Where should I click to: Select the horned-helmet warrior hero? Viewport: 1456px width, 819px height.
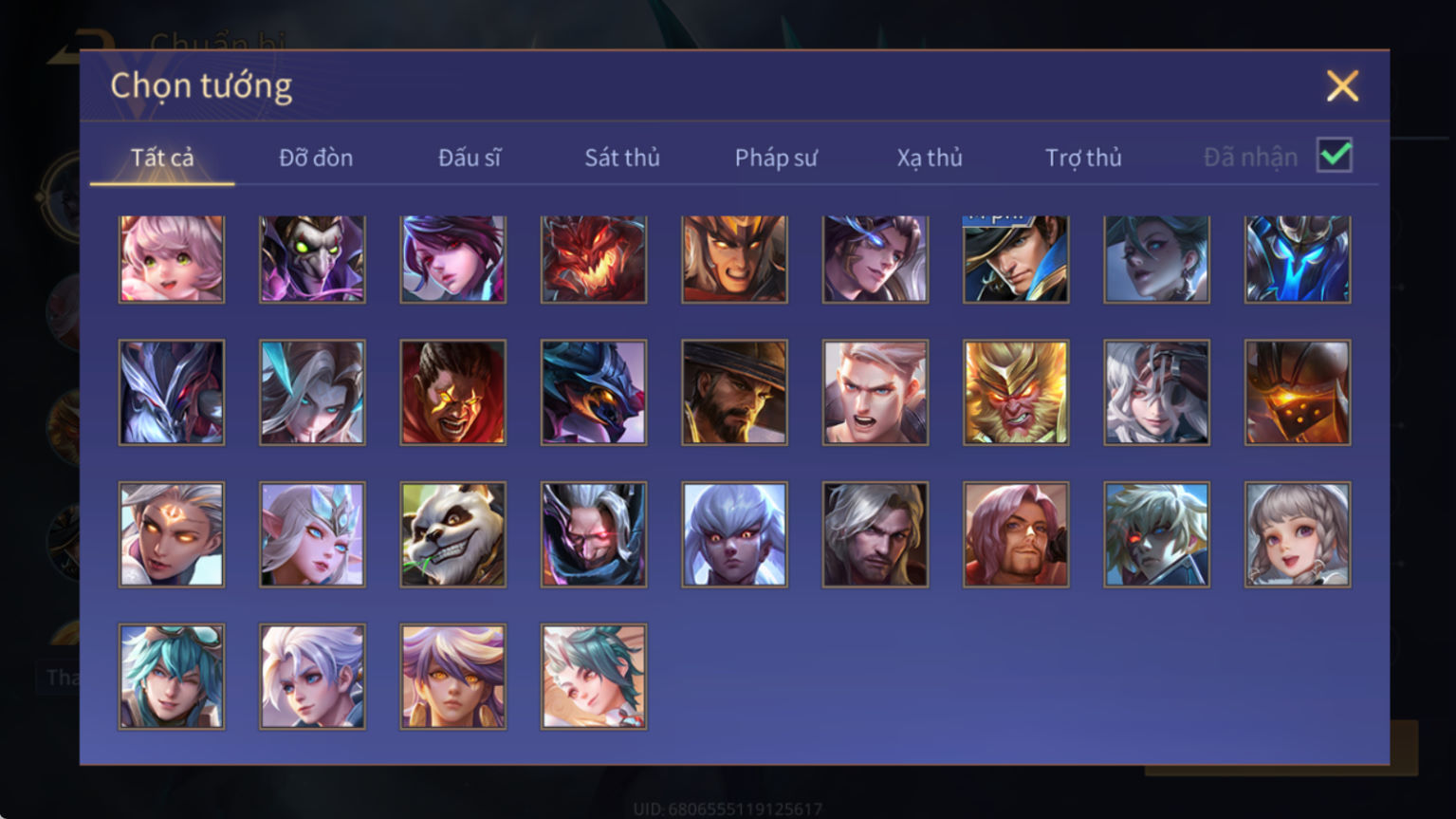pos(734,259)
